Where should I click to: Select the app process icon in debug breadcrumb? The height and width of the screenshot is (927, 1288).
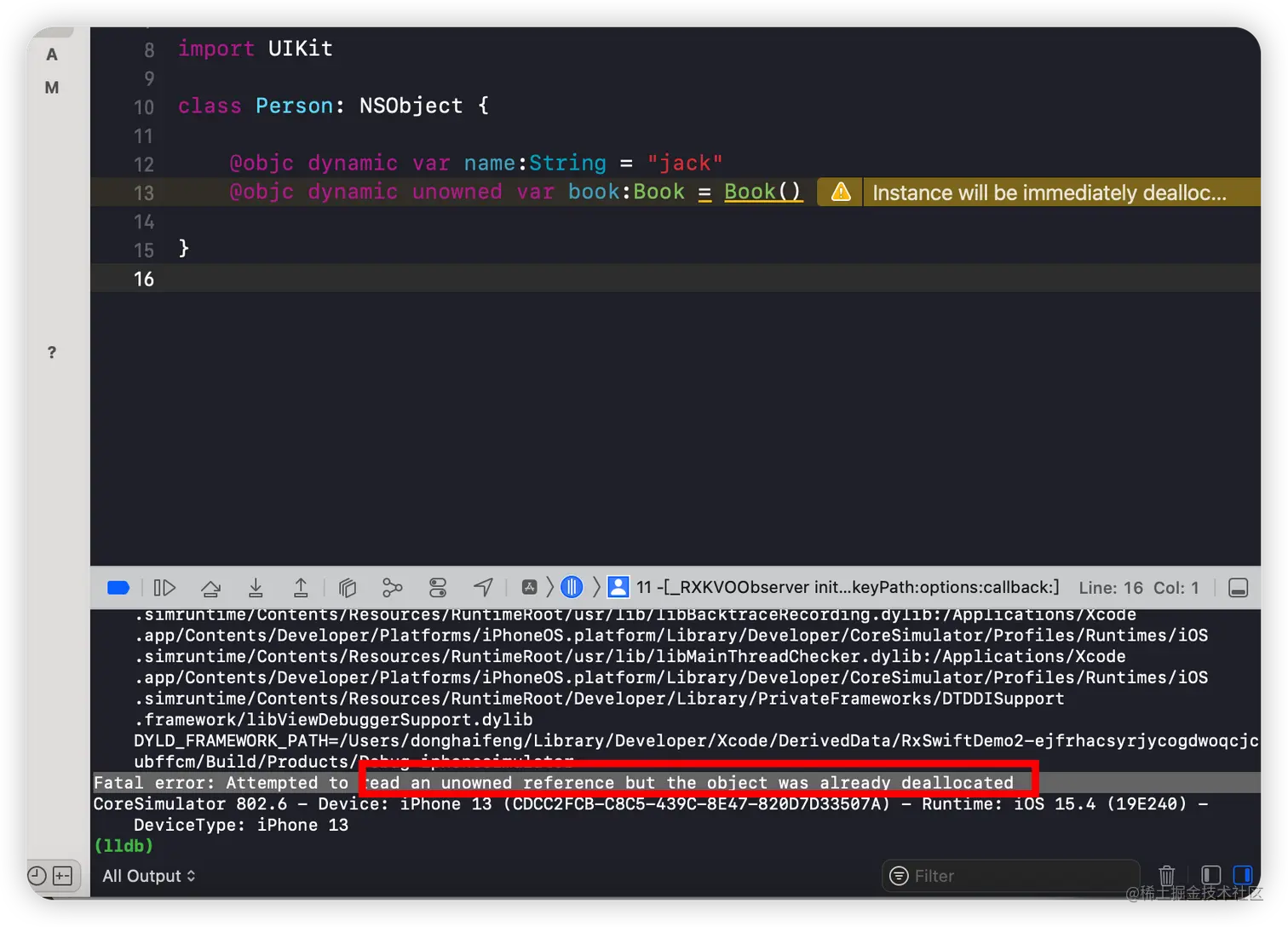coord(529,587)
